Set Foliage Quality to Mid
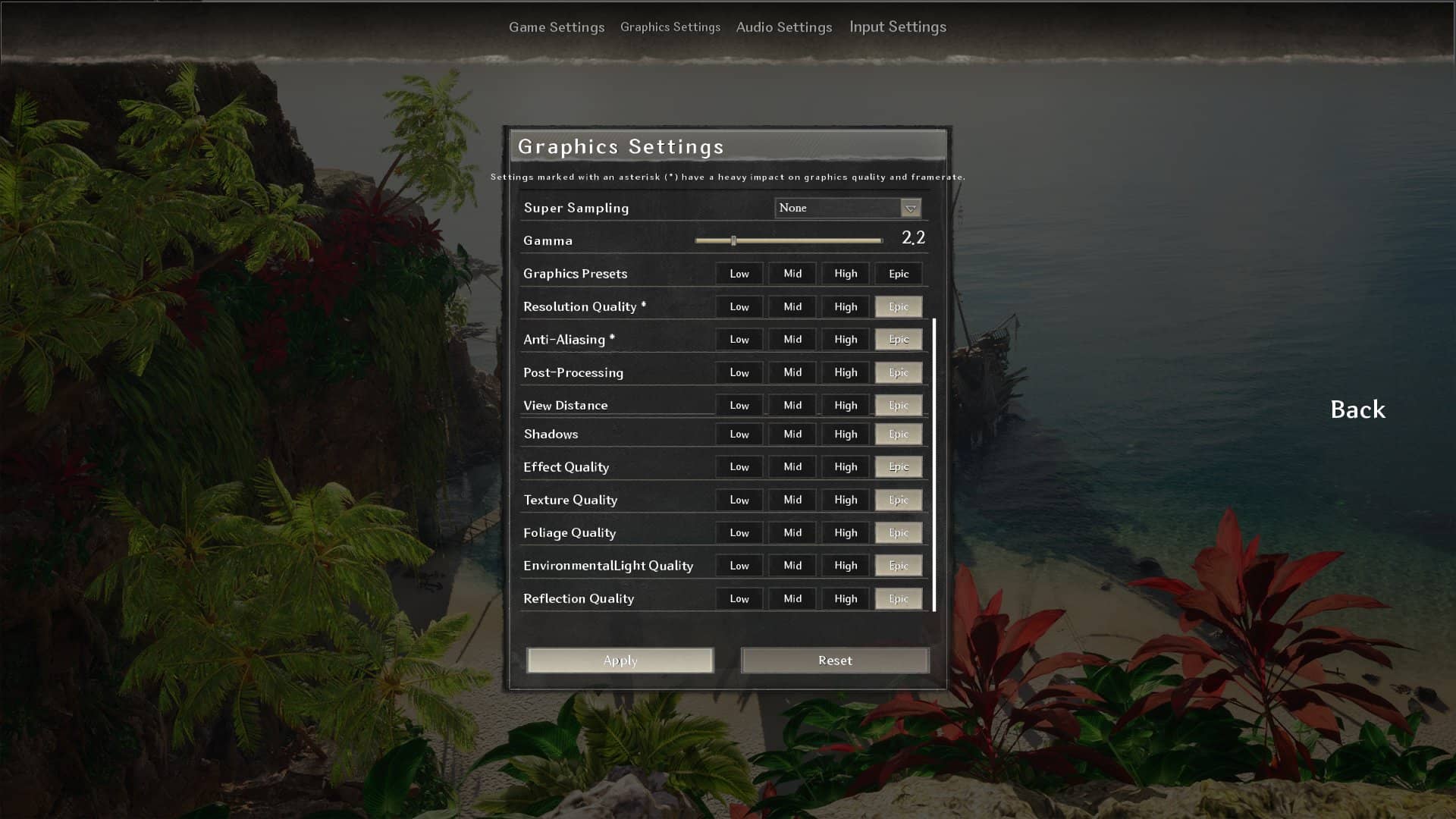 pyautogui.click(x=792, y=532)
